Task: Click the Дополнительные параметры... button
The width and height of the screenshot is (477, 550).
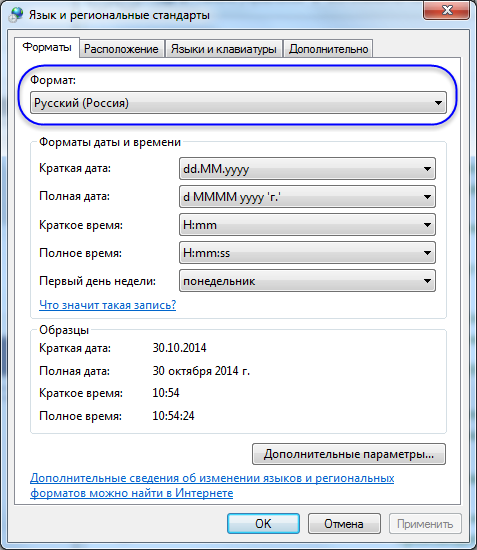Action: coord(349,454)
